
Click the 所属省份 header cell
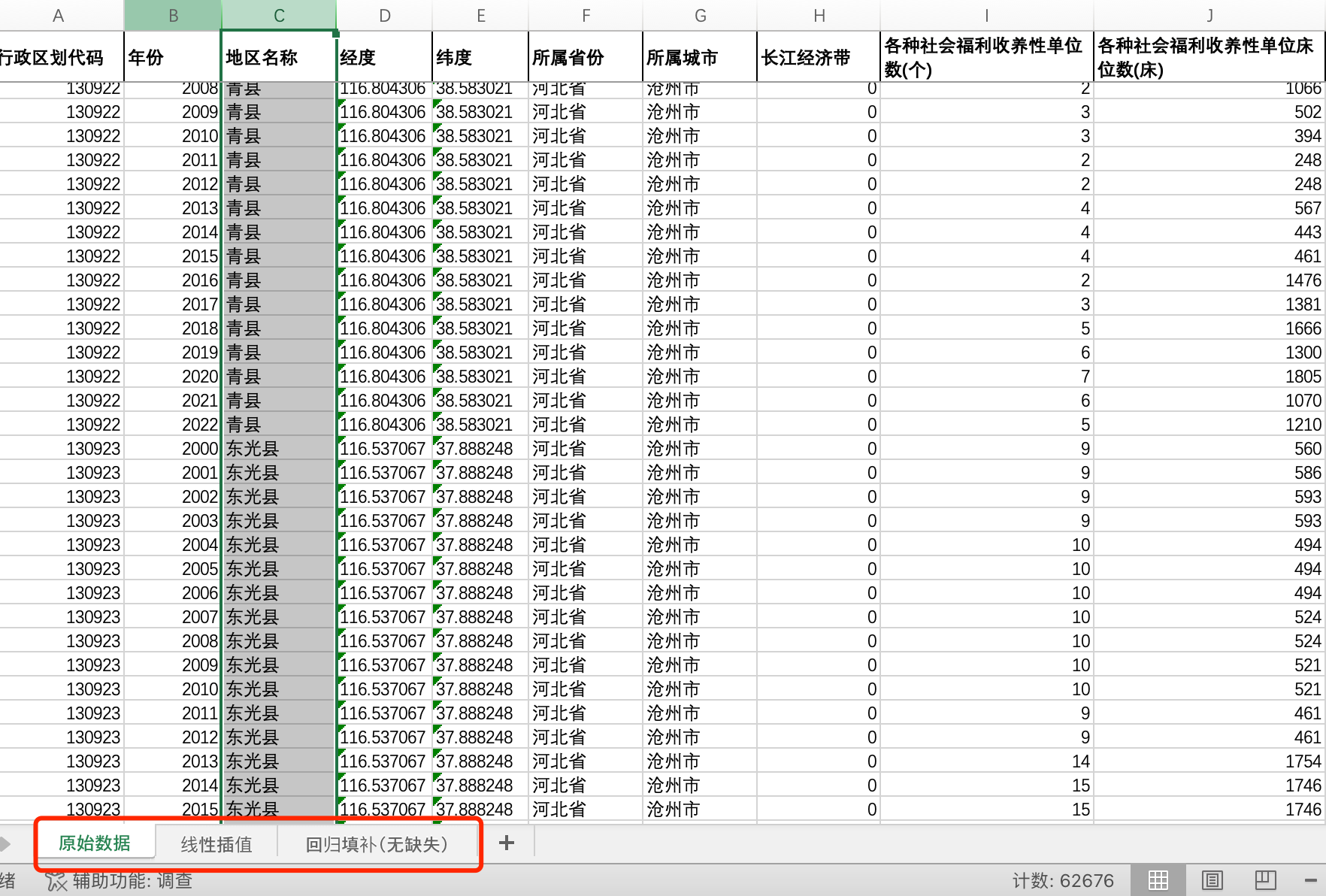click(x=586, y=57)
